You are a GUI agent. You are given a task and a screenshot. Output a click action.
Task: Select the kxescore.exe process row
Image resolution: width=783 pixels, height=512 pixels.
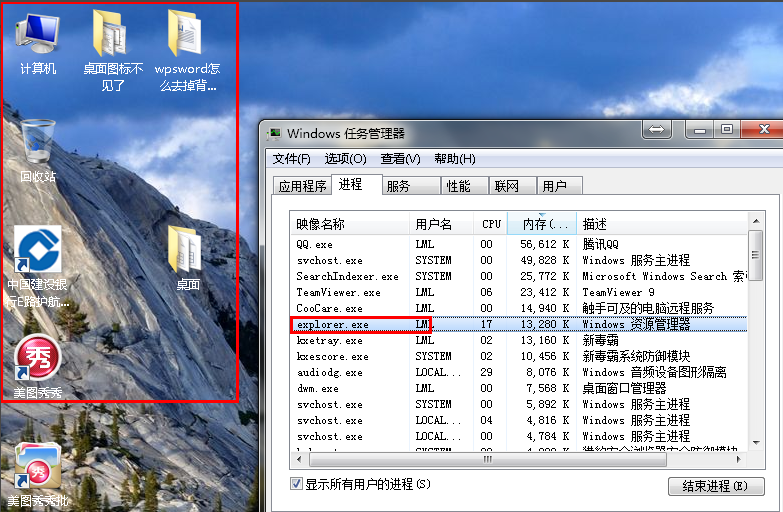coord(518,356)
